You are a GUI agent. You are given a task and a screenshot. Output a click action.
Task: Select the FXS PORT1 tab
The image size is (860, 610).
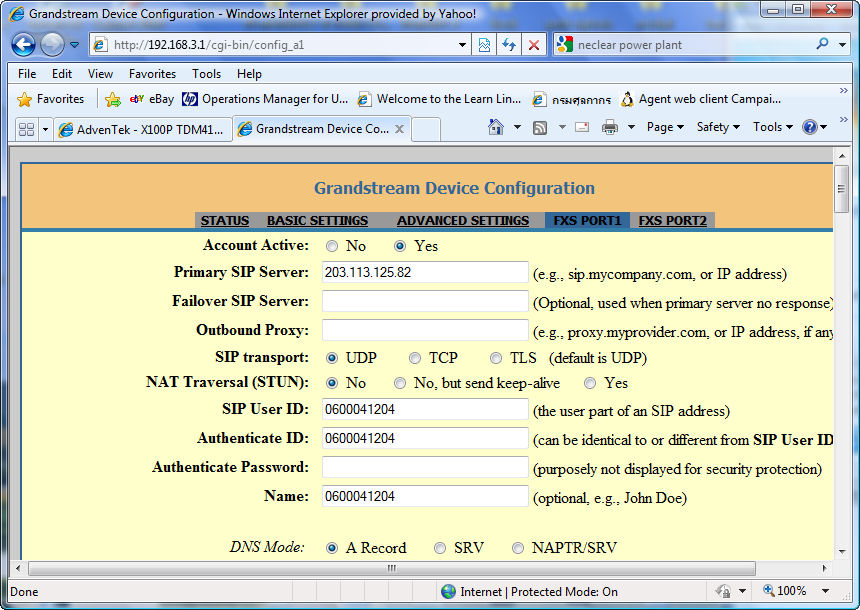587,221
